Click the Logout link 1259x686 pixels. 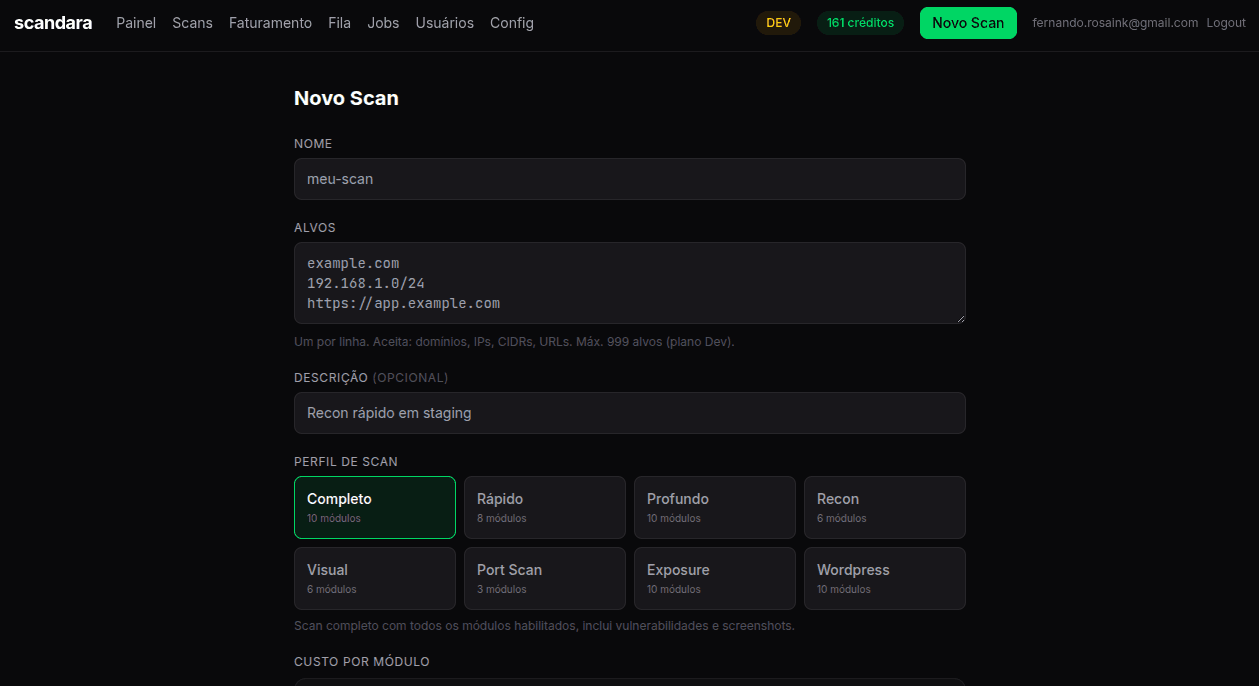pos(1226,23)
